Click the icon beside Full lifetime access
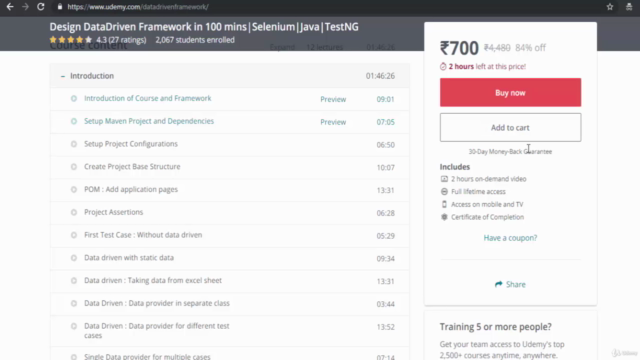The height and width of the screenshot is (360, 640). pos(444,191)
